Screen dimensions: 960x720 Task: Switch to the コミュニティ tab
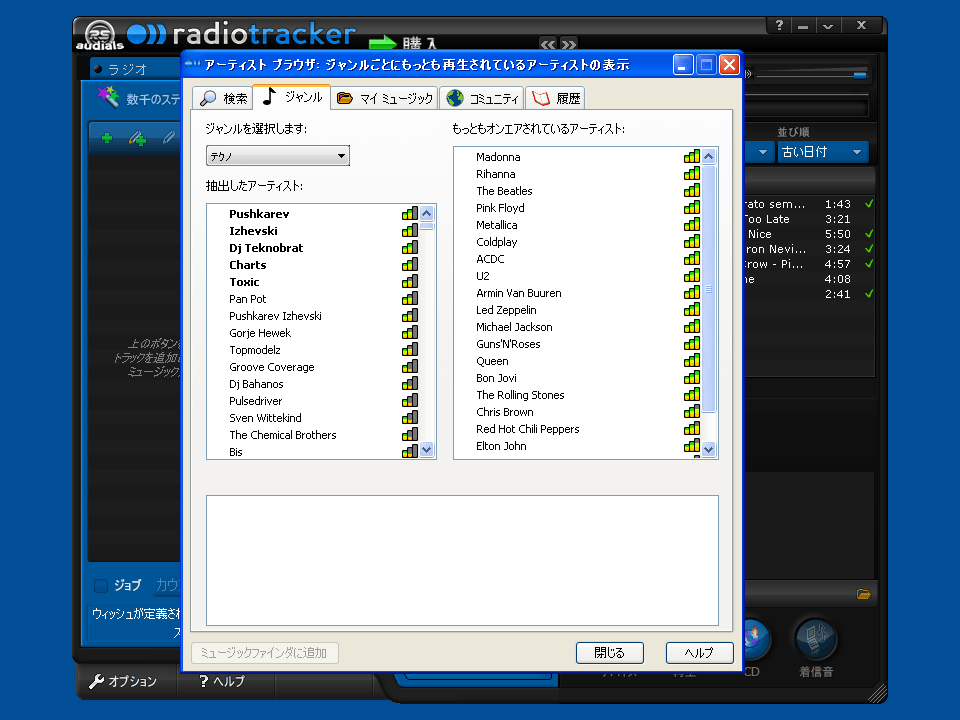[x=482, y=98]
